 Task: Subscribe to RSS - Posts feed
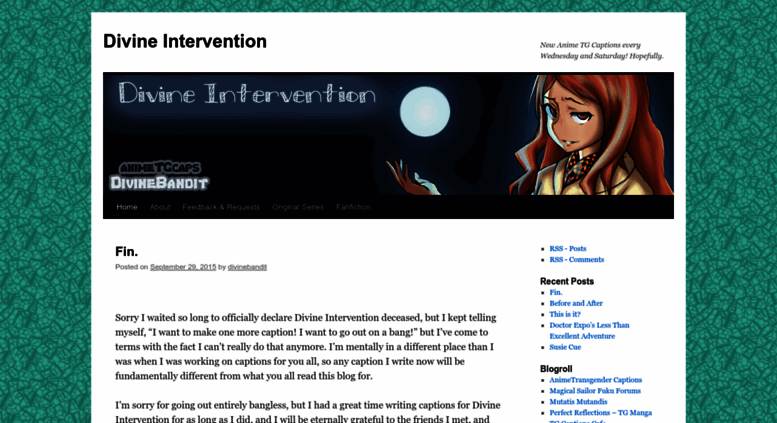pyautogui.click(x=568, y=249)
